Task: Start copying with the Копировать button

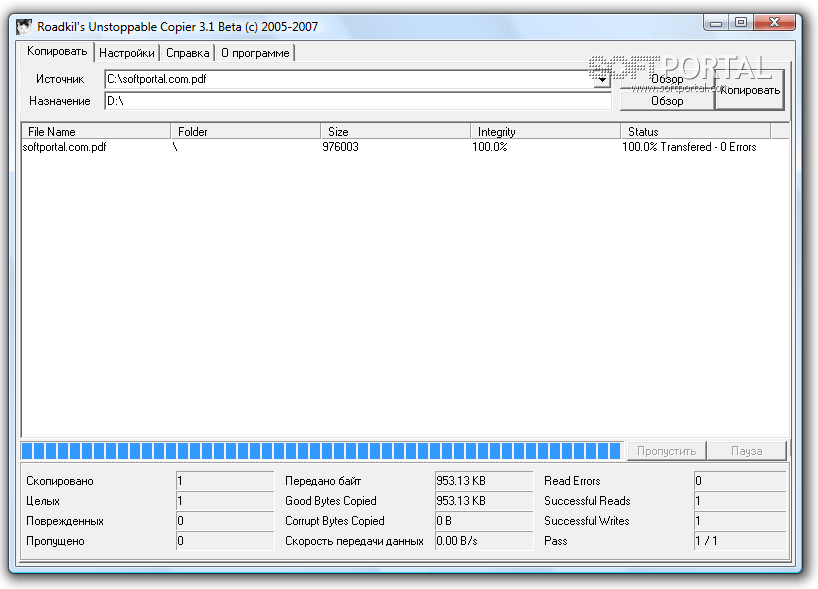Action: click(x=750, y=90)
